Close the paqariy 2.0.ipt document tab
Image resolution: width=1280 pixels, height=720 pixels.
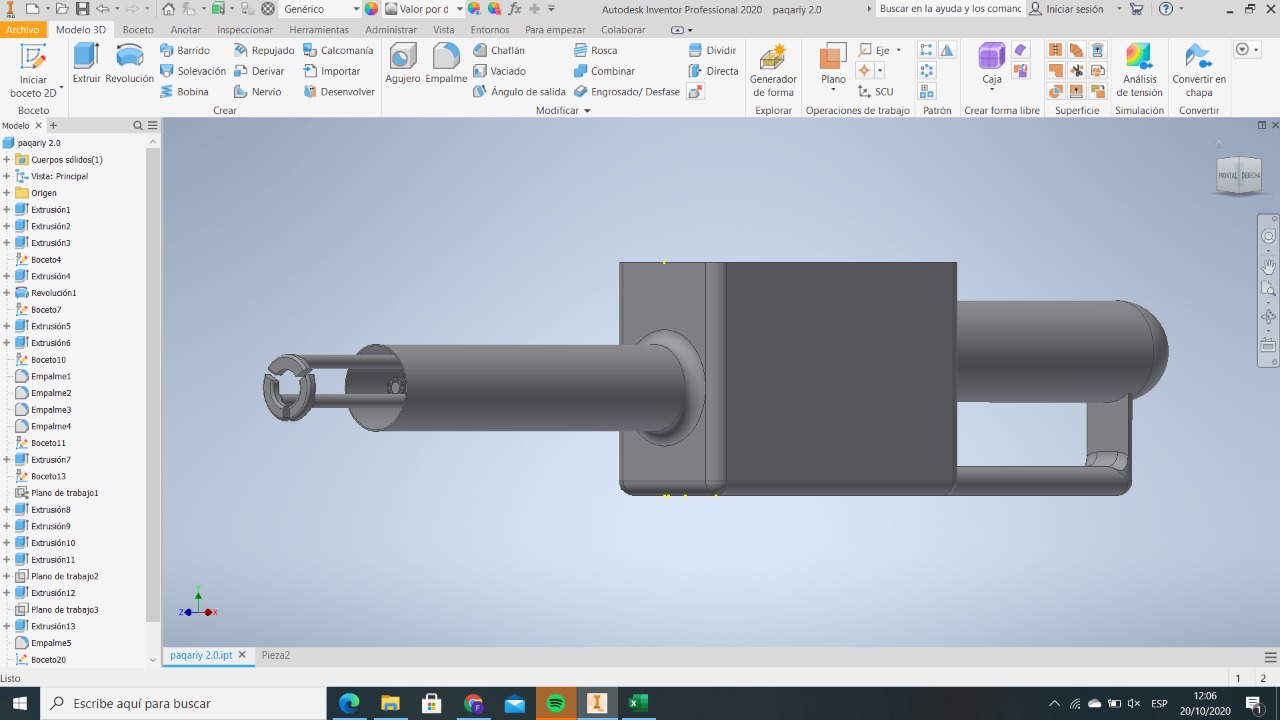point(242,656)
